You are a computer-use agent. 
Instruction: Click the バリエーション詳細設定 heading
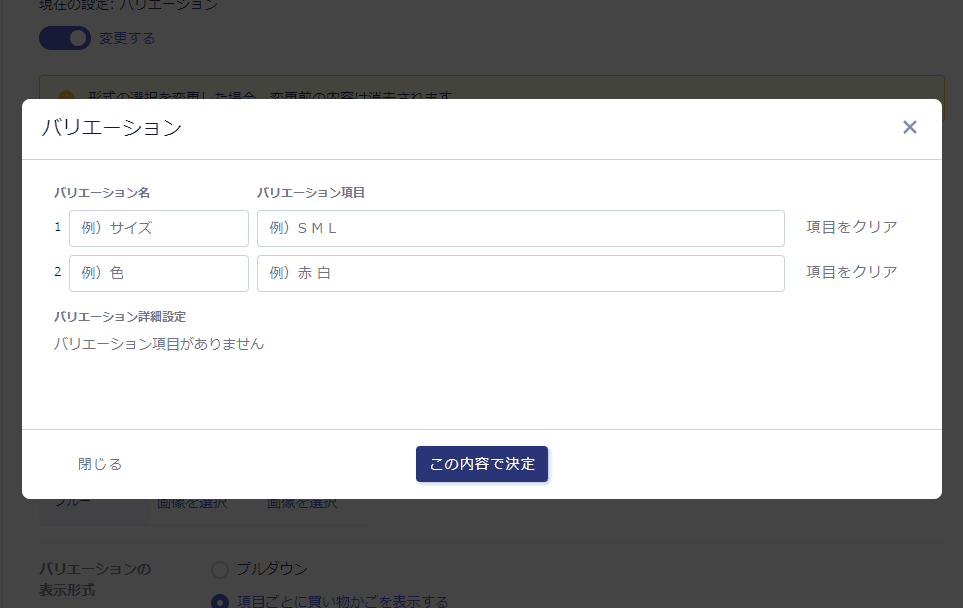(120, 317)
